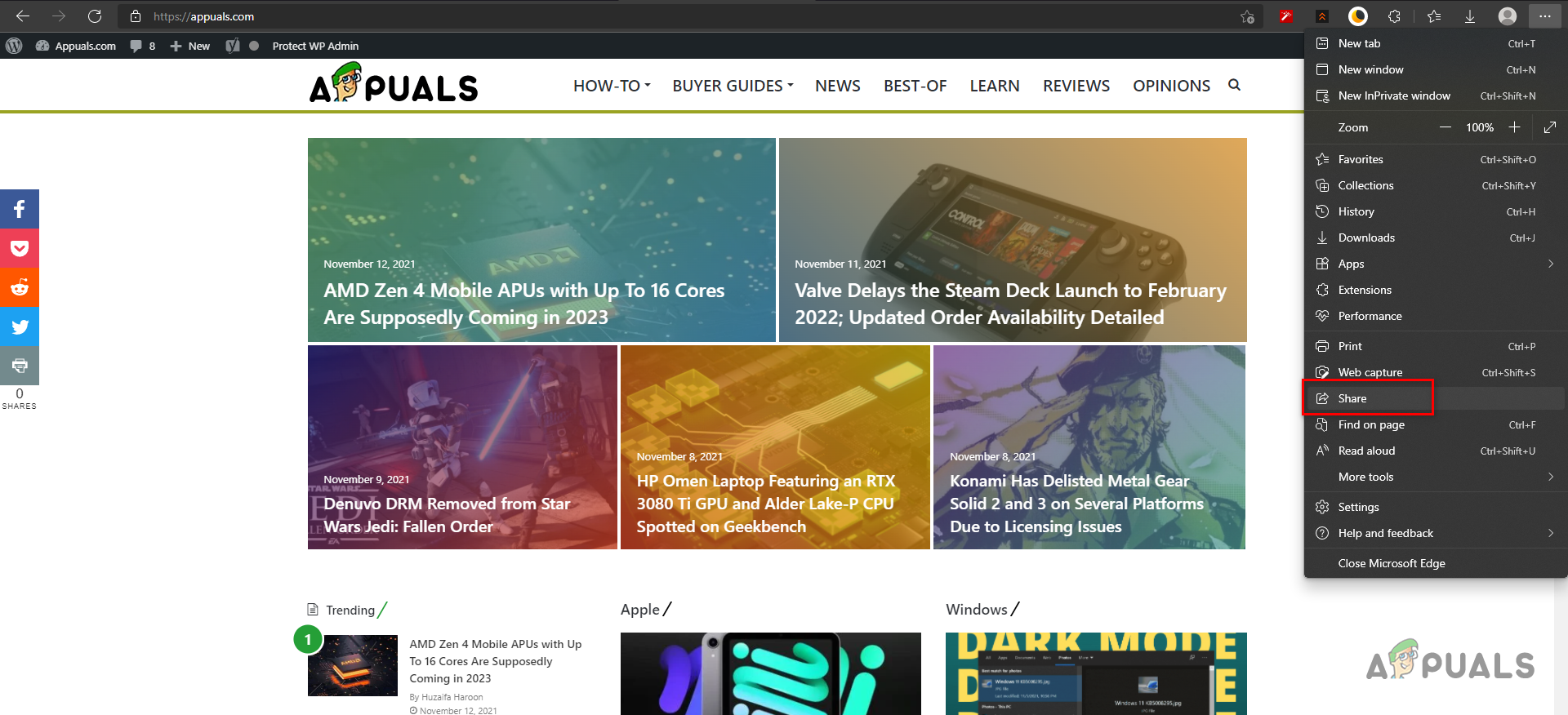Expand the HOW-TO dropdown menu
This screenshot has height=715, width=1568.
pos(612,86)
